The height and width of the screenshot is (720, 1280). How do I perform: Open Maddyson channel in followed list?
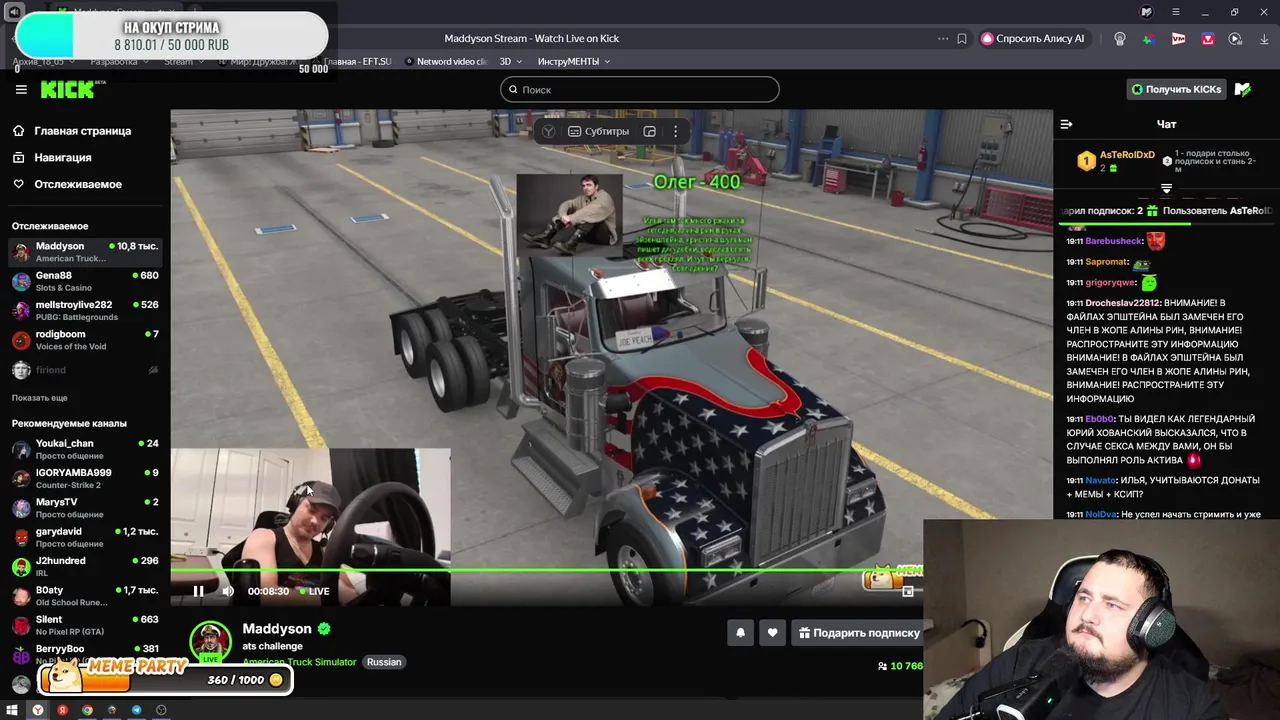tap(85, 252)
